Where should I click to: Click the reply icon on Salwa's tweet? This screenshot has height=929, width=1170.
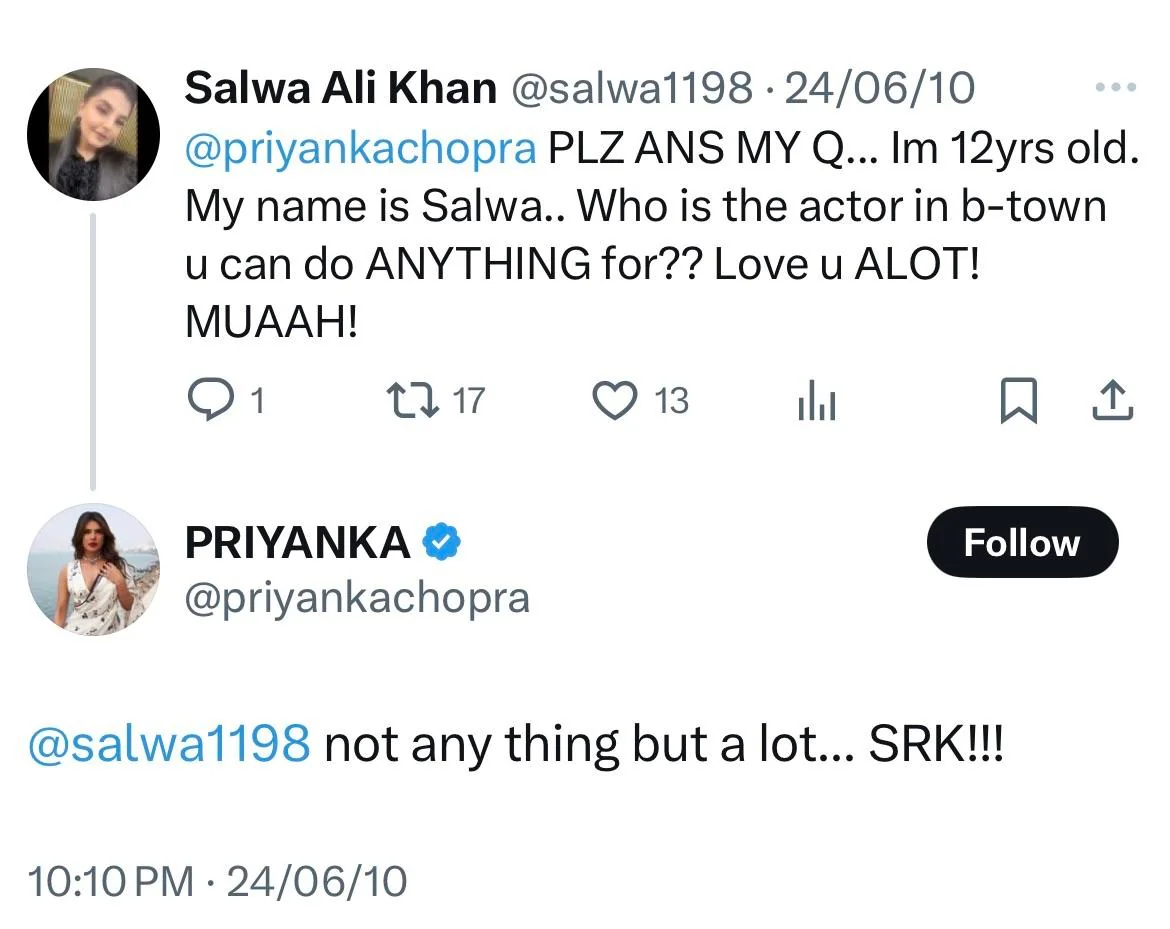pyautogui.click(x=209, y=401)
